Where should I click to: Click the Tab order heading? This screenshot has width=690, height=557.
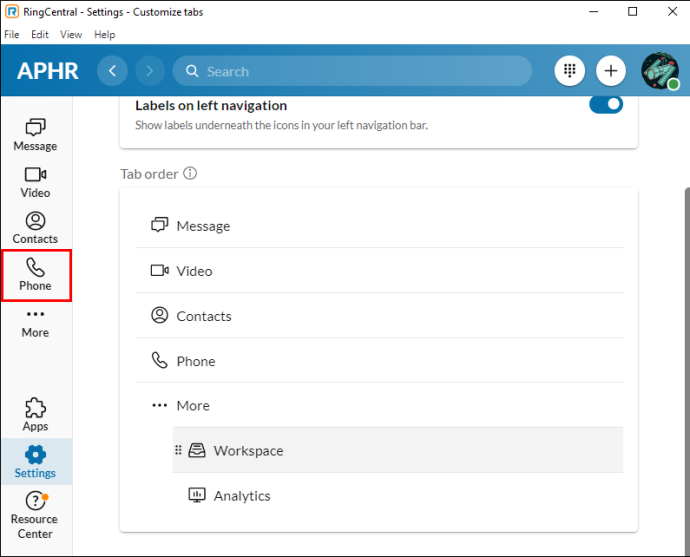point(149,174)
